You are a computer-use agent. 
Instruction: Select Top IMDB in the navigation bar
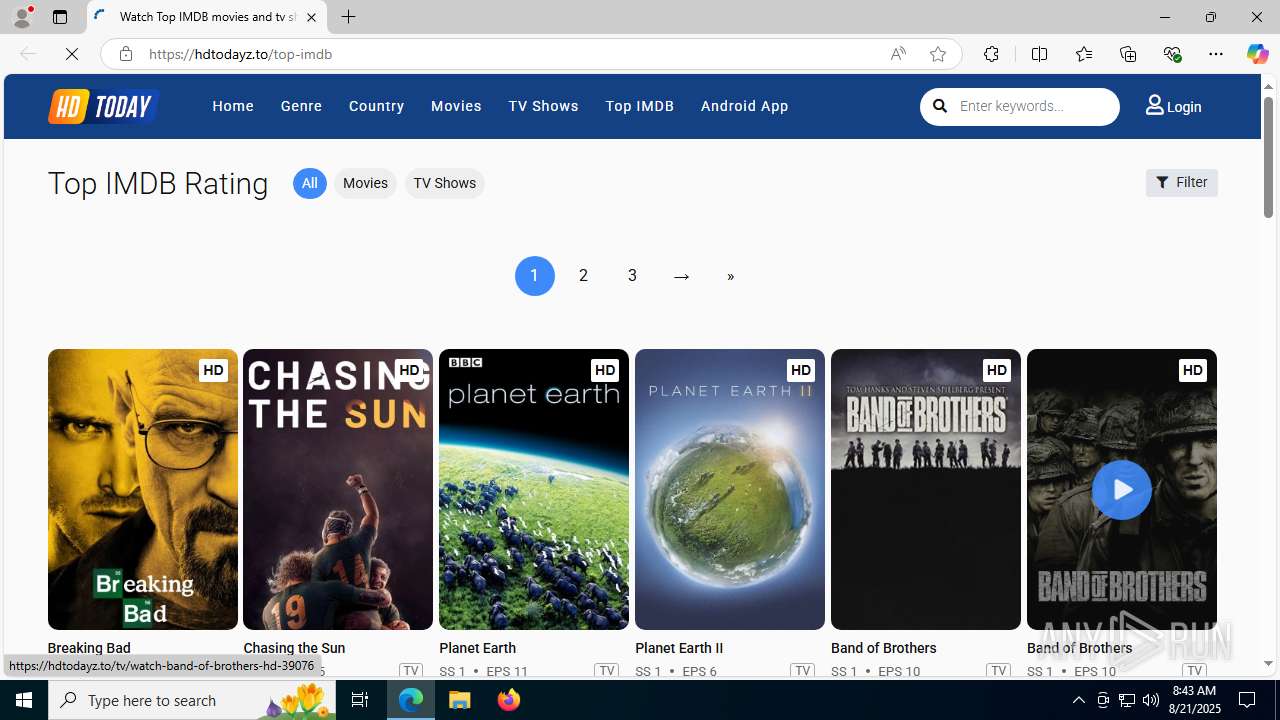coord(639,106)
